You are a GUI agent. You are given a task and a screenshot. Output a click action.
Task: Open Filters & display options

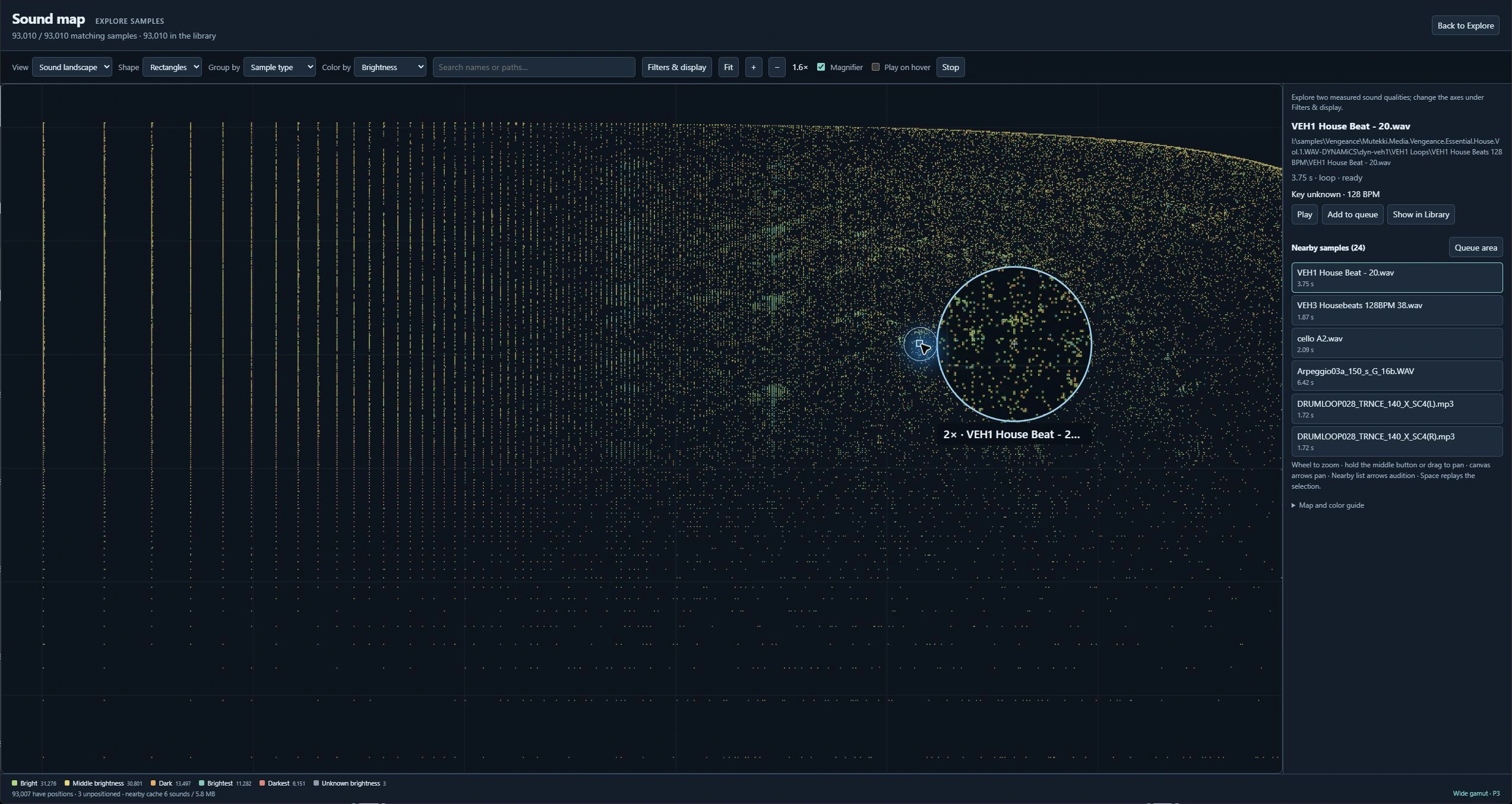click(676, 67)
